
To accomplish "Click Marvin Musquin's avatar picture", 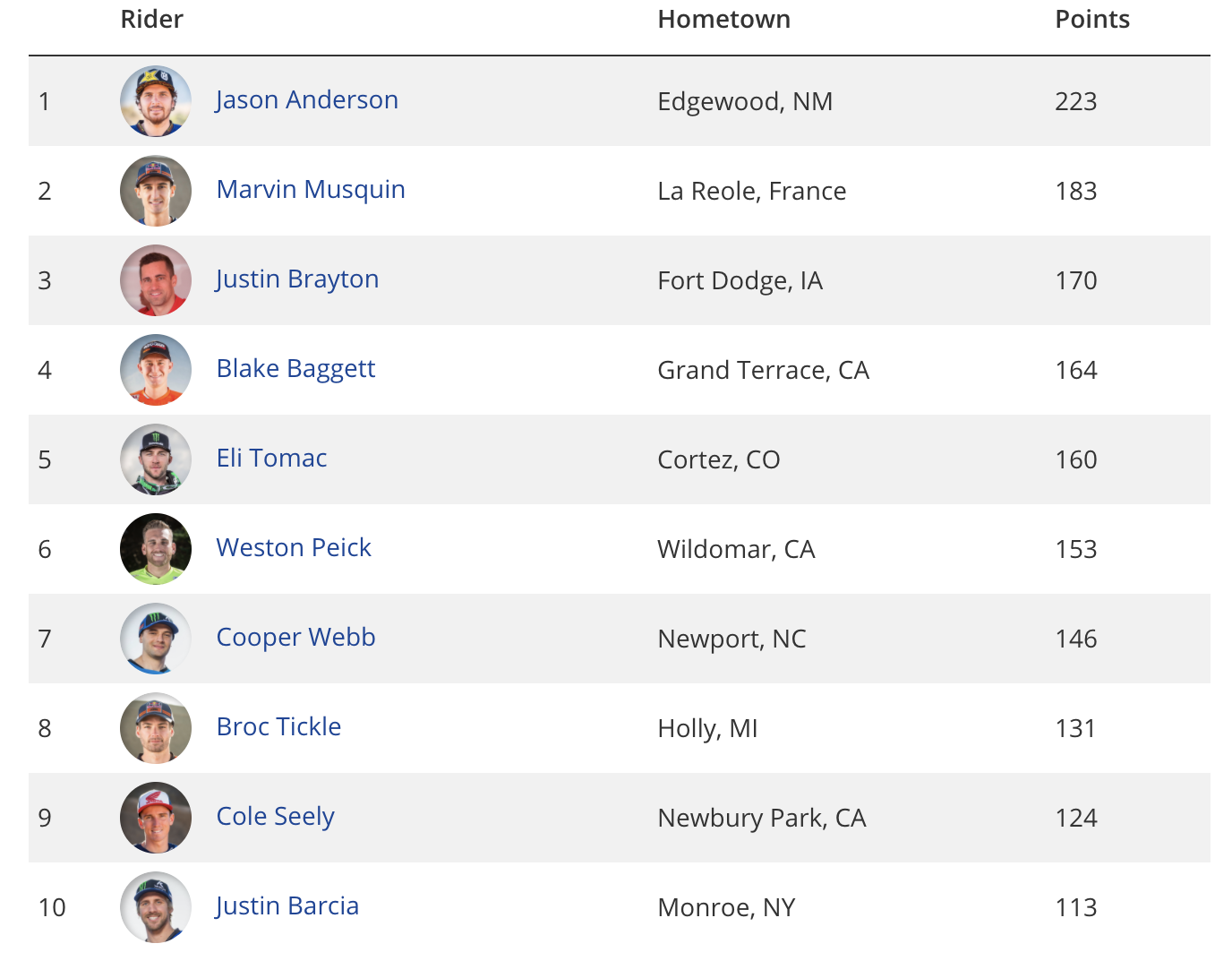I will (156, 191).
